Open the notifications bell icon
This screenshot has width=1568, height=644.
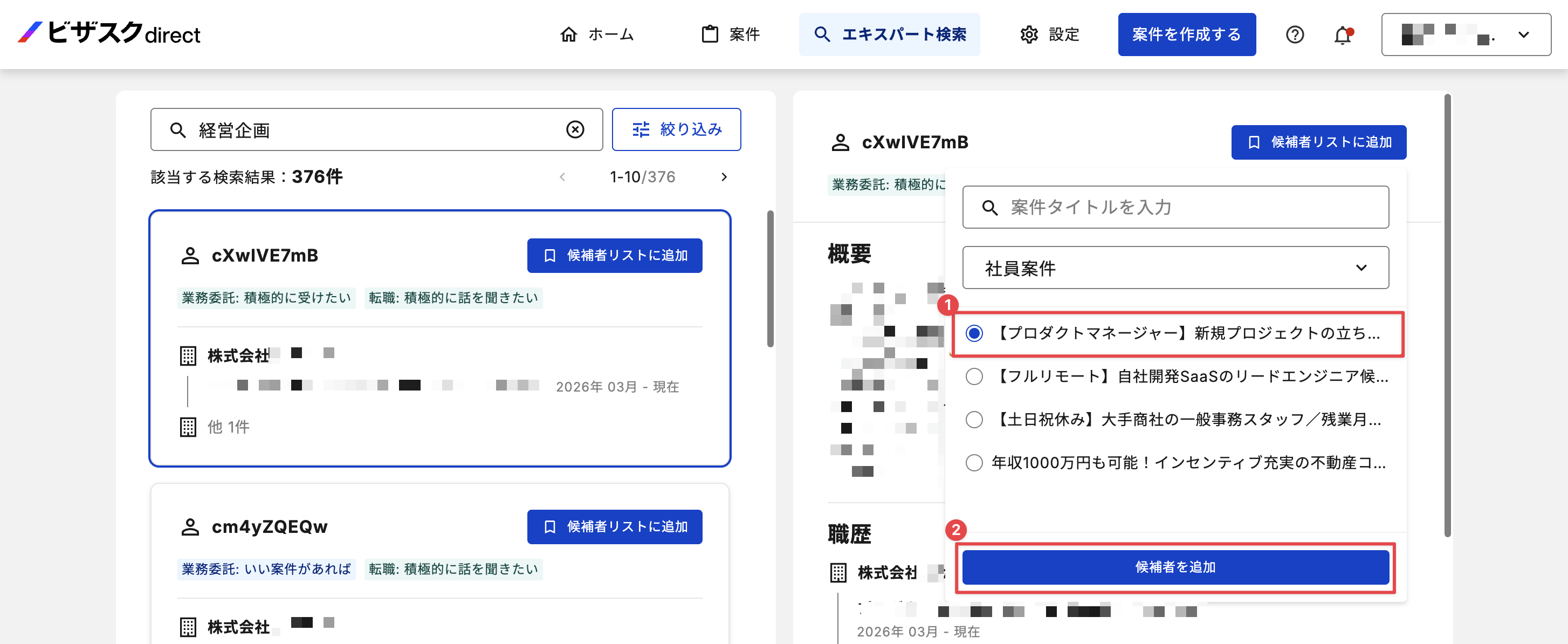[1343, 35]
